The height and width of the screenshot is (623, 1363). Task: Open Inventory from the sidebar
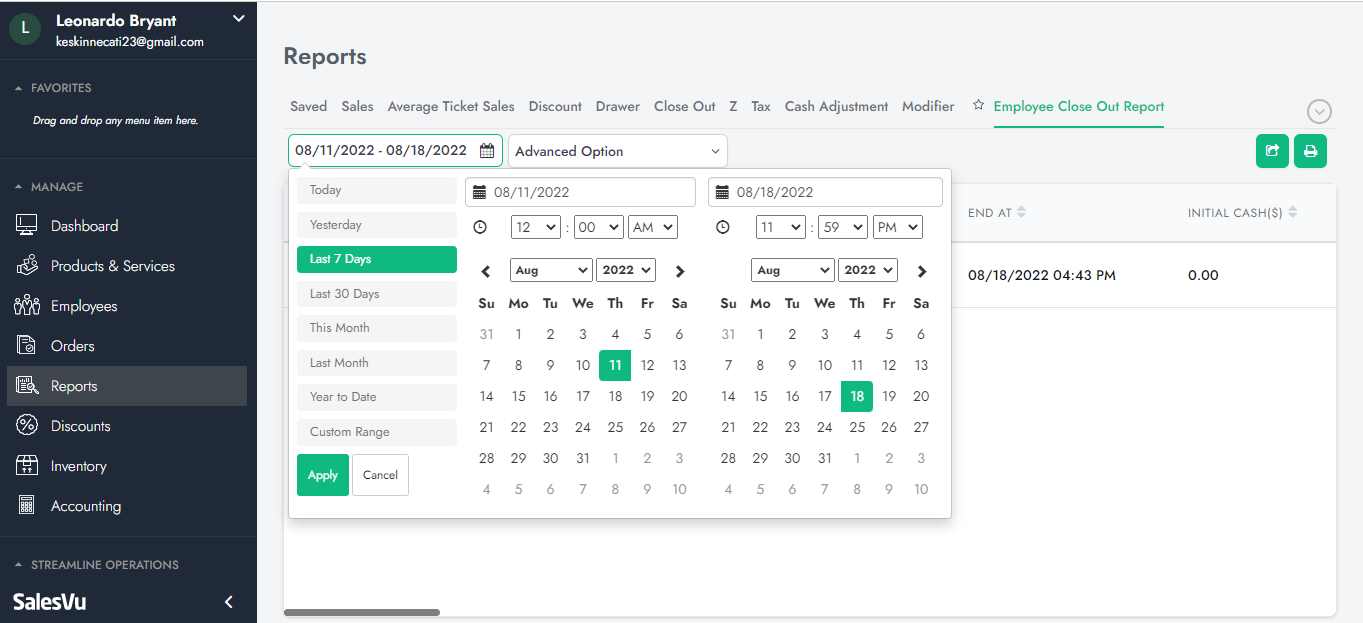(78, 466)
